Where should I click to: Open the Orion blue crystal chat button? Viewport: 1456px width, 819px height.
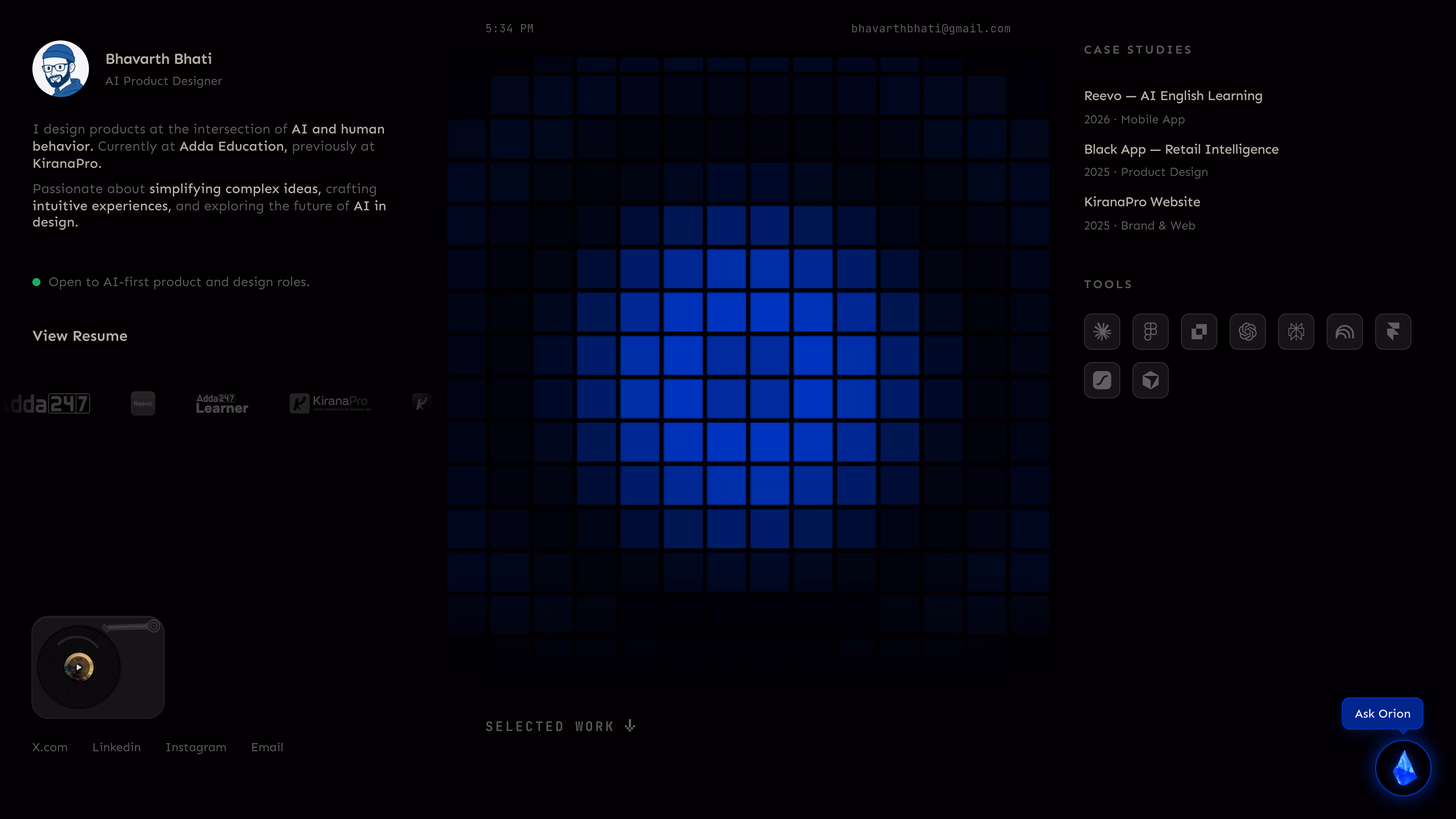(x=1403, y=768)
